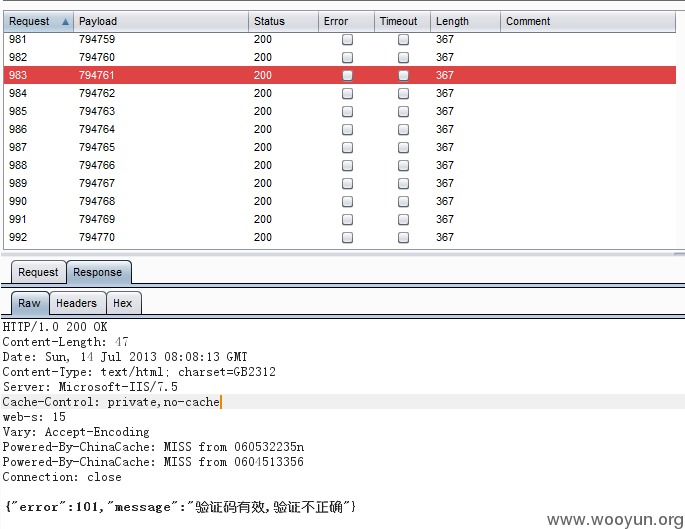Click request number 992
This screenshot has width=685, height=529.
tap(18, 237)
